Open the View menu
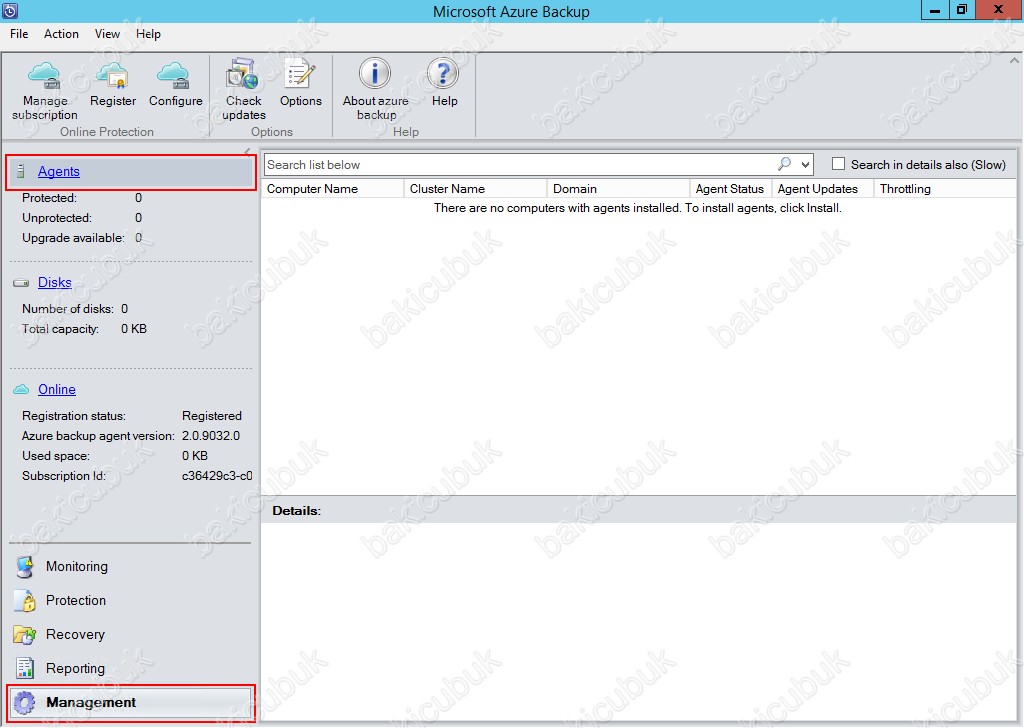1024x728 pixels. pos(107,34)
